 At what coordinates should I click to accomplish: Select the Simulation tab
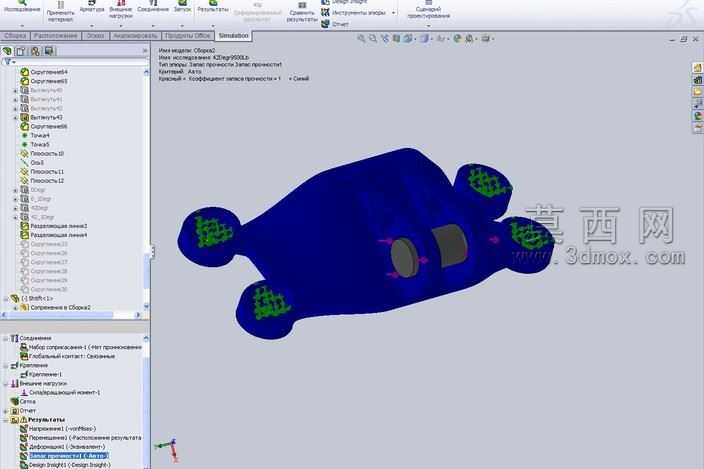coord(233,36)
